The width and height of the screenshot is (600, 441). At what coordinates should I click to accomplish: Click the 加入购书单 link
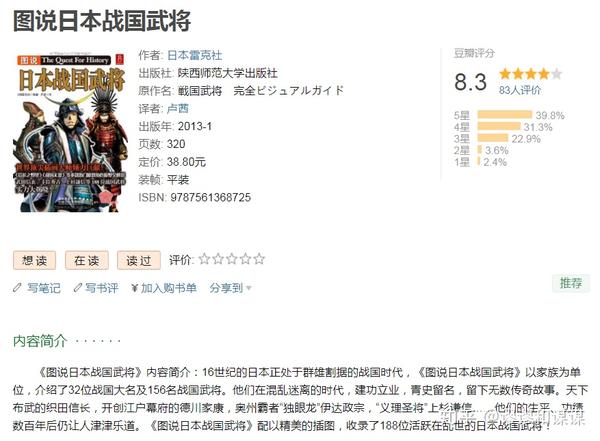[x=169, y=288]
